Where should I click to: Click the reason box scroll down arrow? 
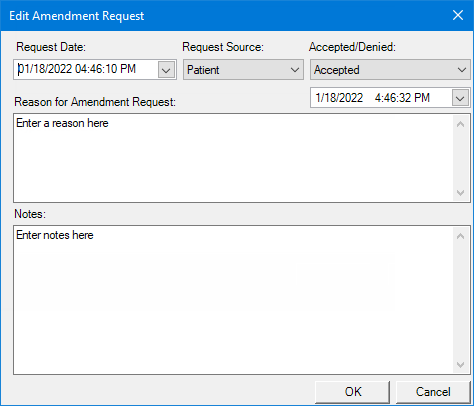pyautogui.click(x=461, y=192)
